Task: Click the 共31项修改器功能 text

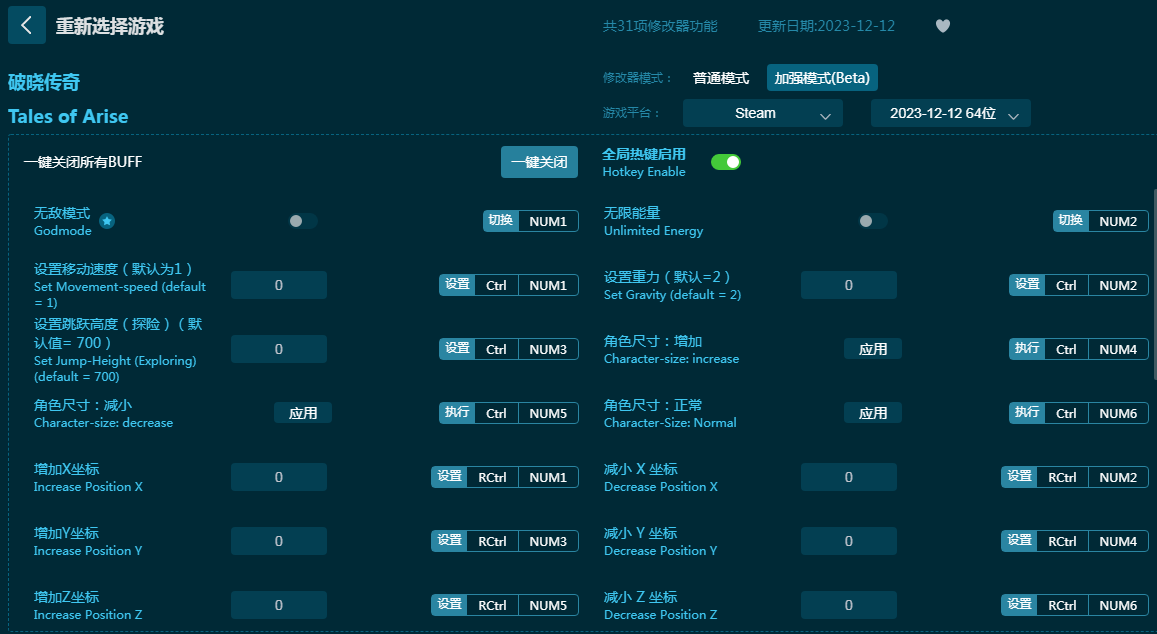Action: pos(660,26)
